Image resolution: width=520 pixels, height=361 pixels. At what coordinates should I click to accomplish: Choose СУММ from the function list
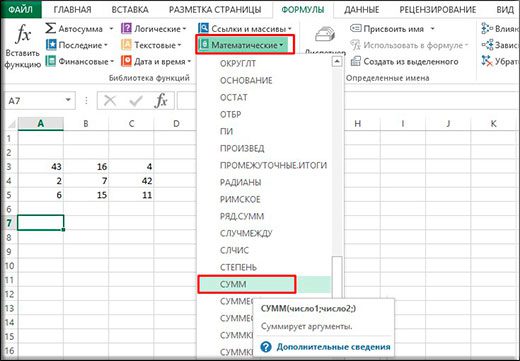pyautogui.click(x=246, y=284)
